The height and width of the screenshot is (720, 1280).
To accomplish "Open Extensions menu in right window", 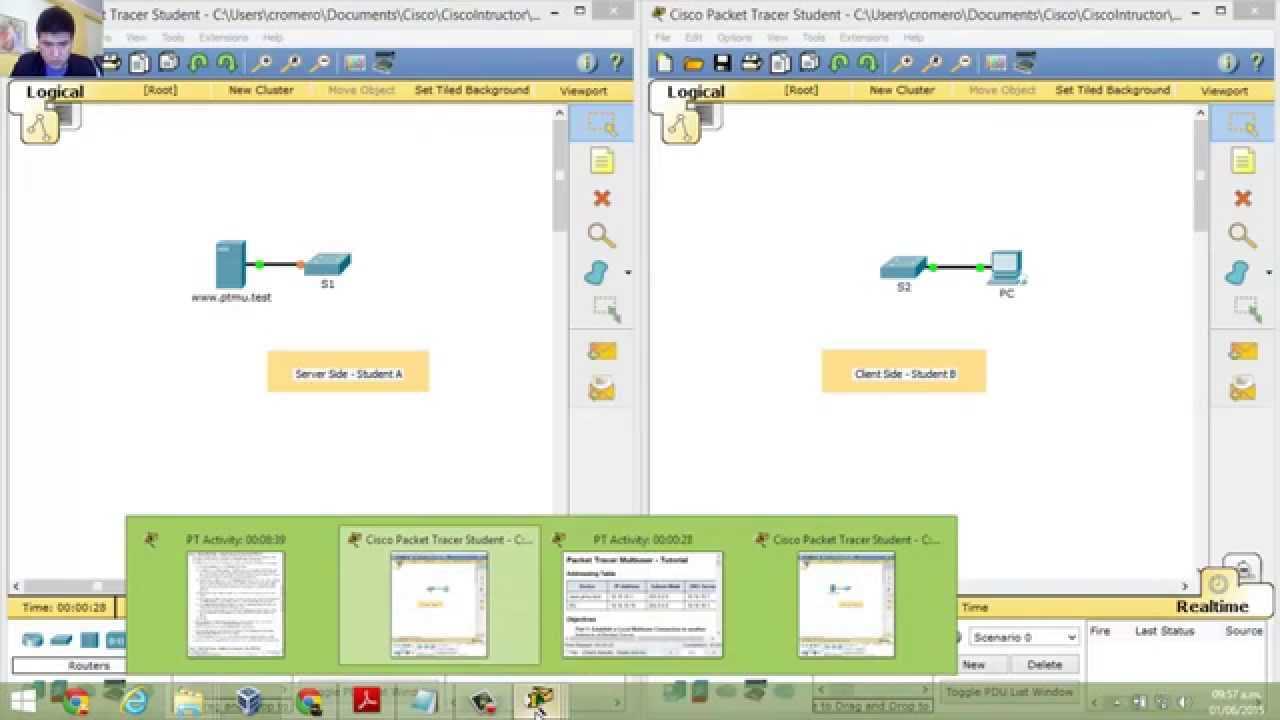I will [x=864, y=38].
